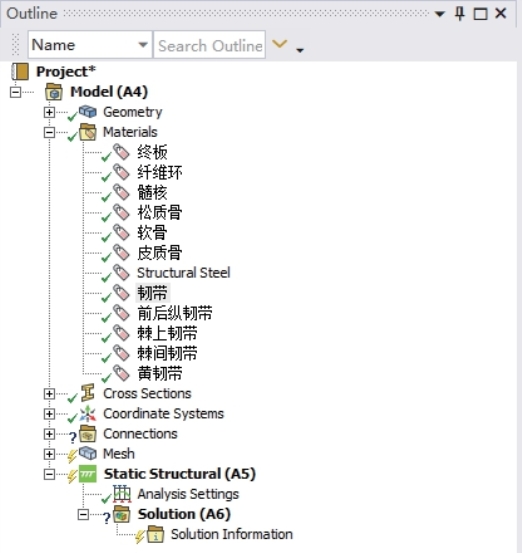Screen dimensions: 522x553
Task: Click the Mesh icon in the tree
Action: pos(87,453)
